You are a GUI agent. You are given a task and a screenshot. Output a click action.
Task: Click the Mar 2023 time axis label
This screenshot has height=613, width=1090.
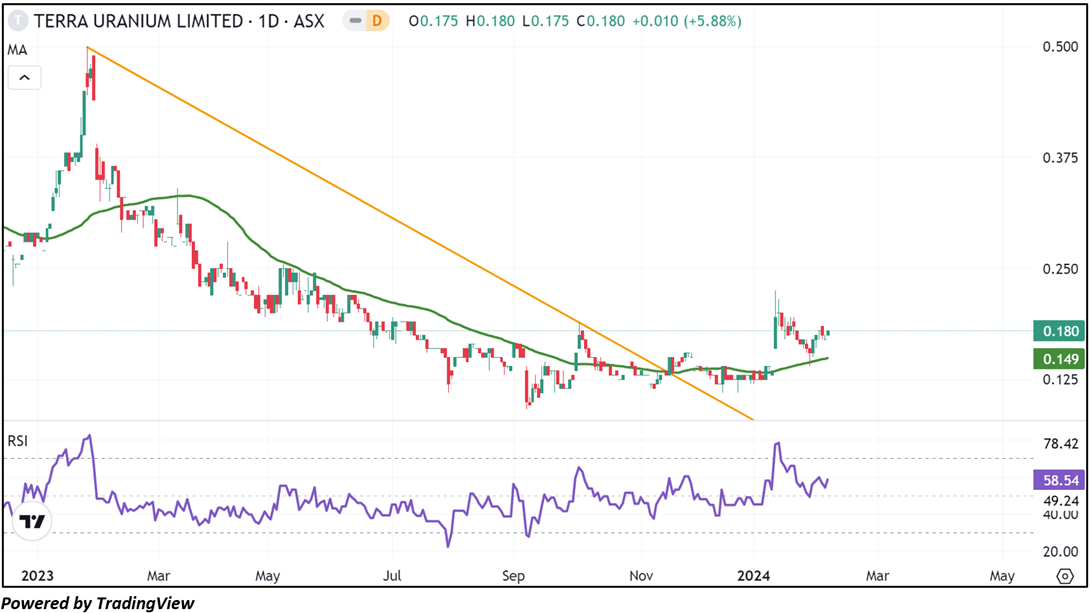pos(158,575)
